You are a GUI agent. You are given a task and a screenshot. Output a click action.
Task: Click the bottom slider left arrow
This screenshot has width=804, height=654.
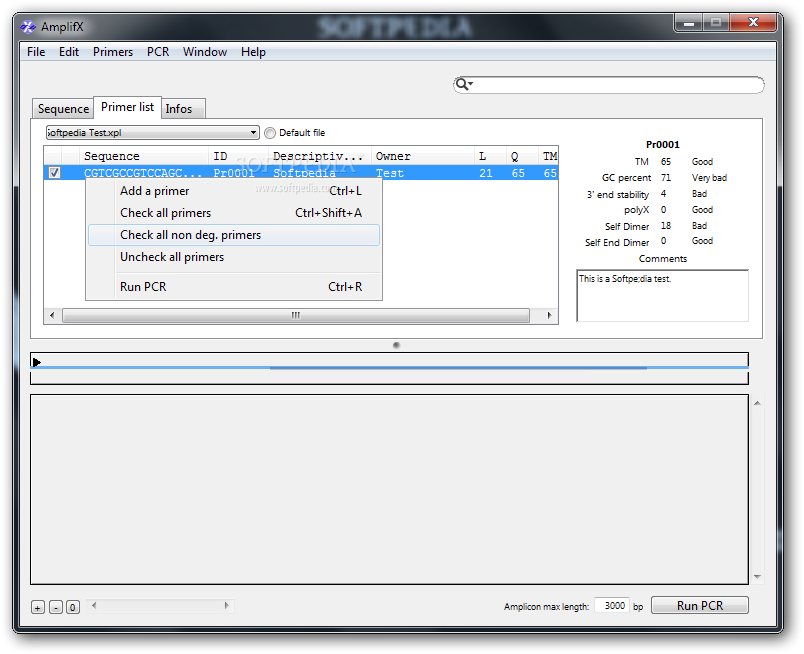[94, 606]
